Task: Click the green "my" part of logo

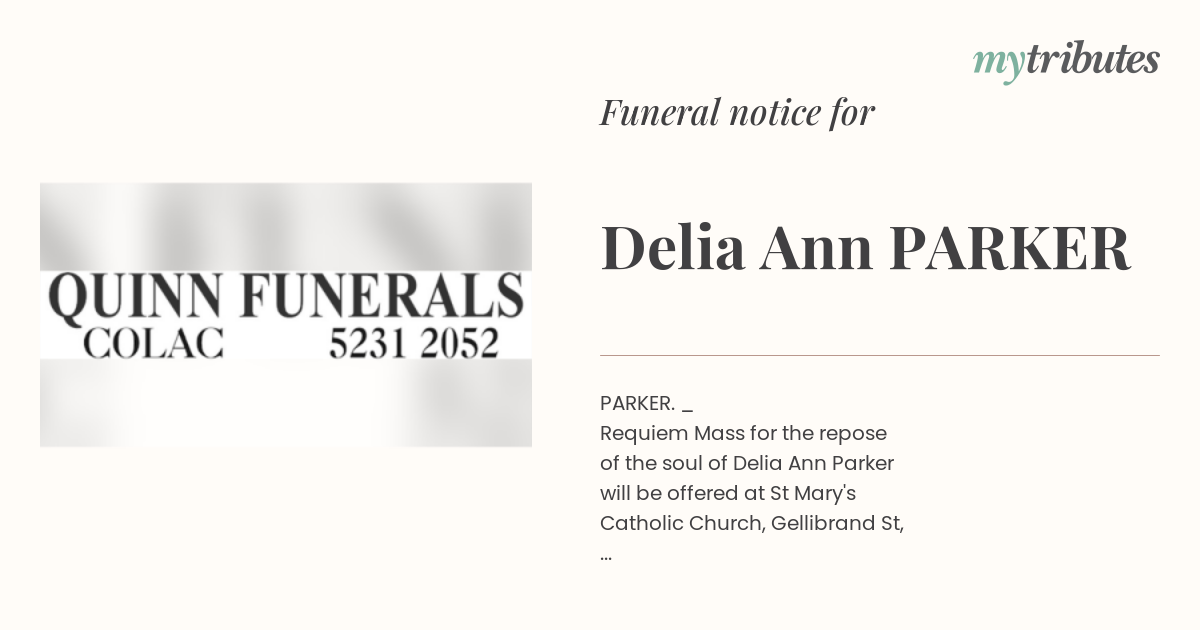Action: click(x=998, y=64)
